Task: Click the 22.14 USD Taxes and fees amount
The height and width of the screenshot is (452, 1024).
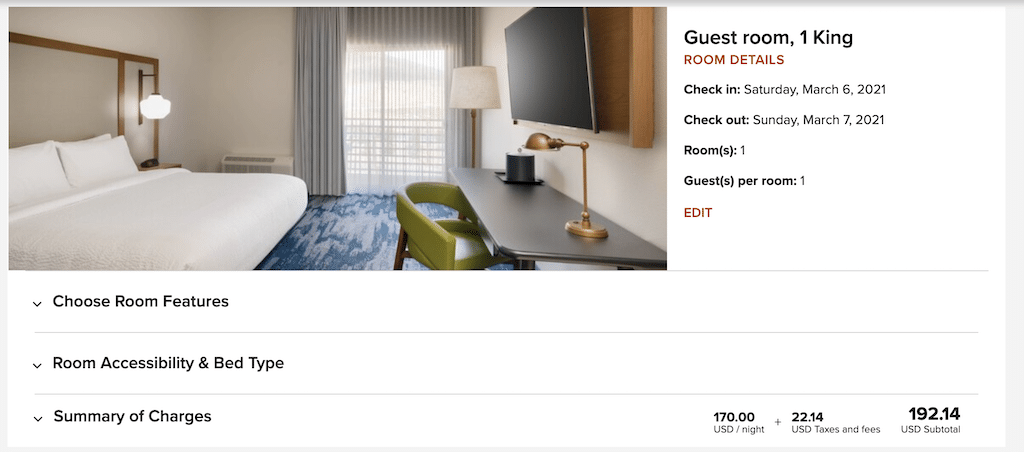Action: pyautogui.click(x=836, y=423)
